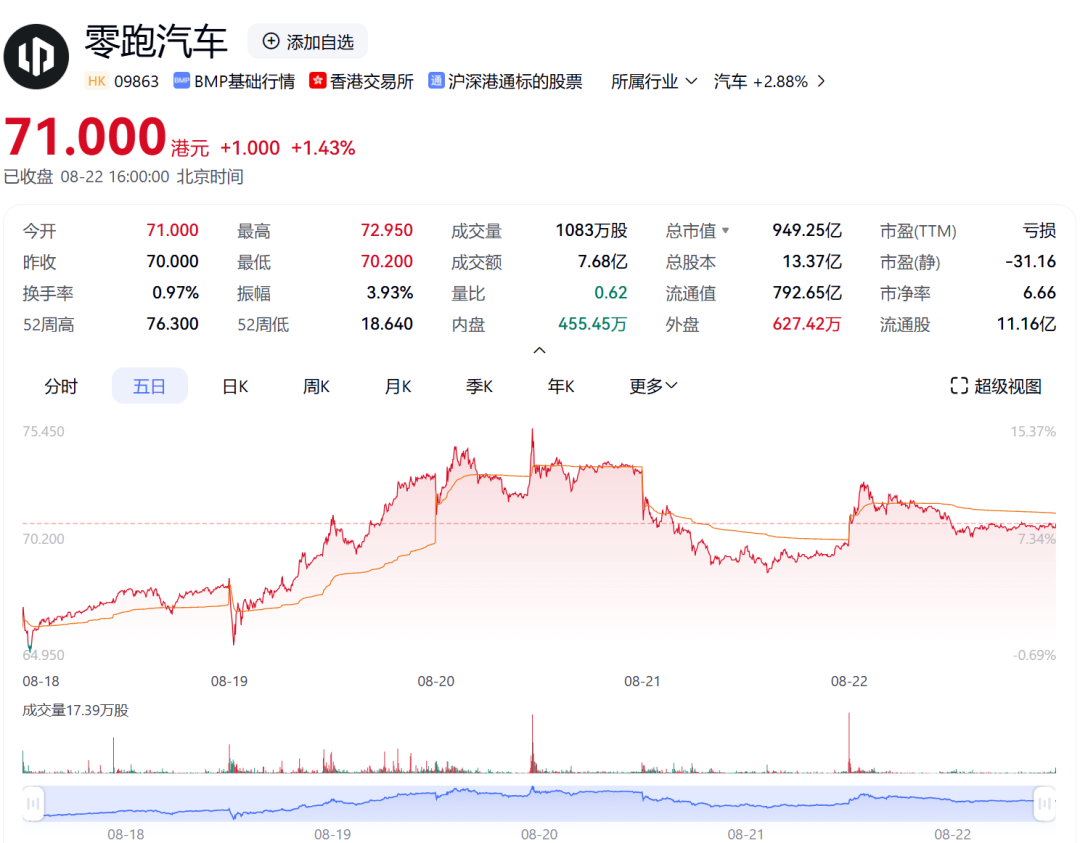The image size is (1080, 843).
Task: Click the 52周高 value 76.300
Action: 172,324
